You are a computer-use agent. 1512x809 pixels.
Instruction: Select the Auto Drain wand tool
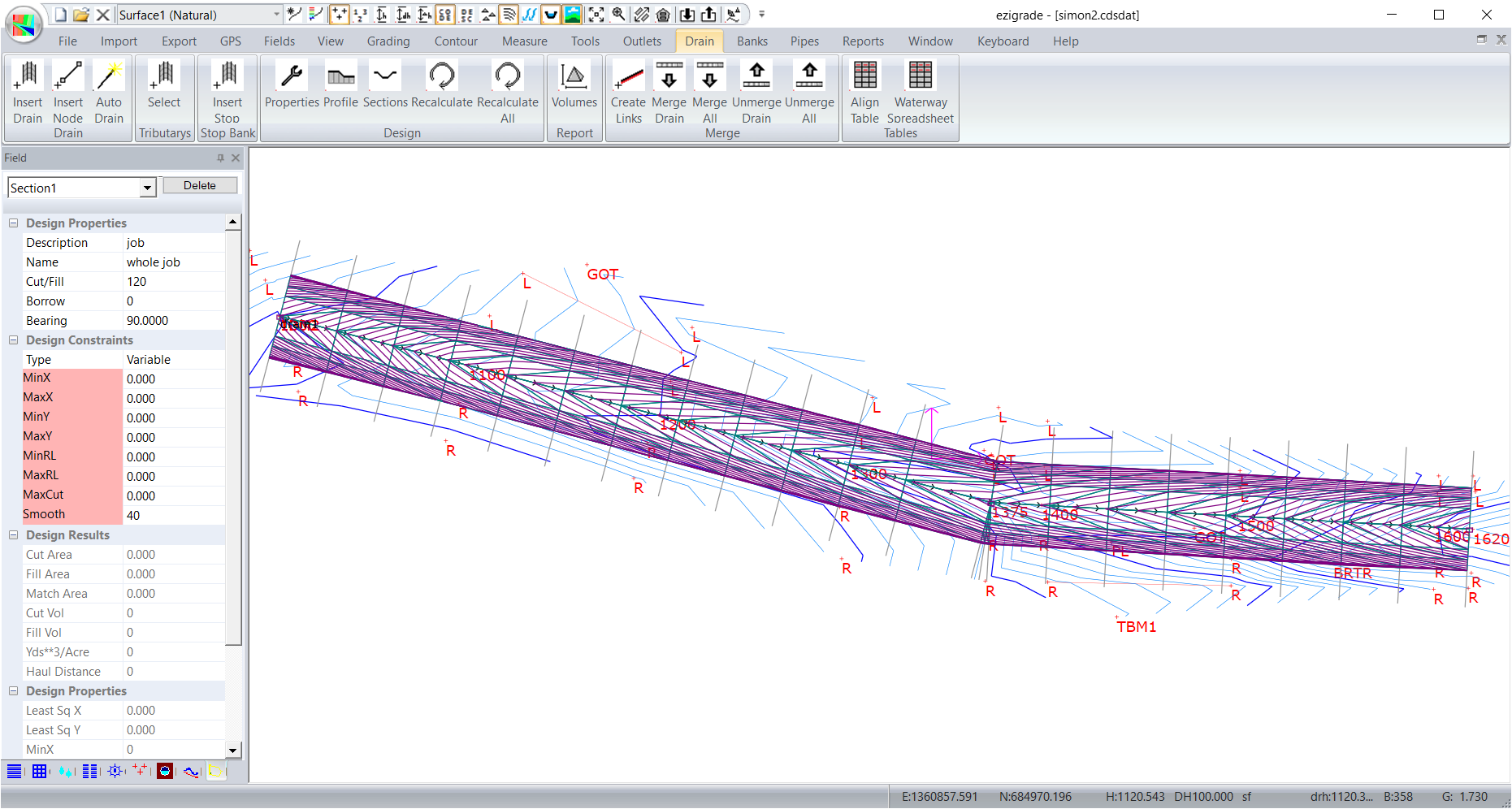pos(109,93)
